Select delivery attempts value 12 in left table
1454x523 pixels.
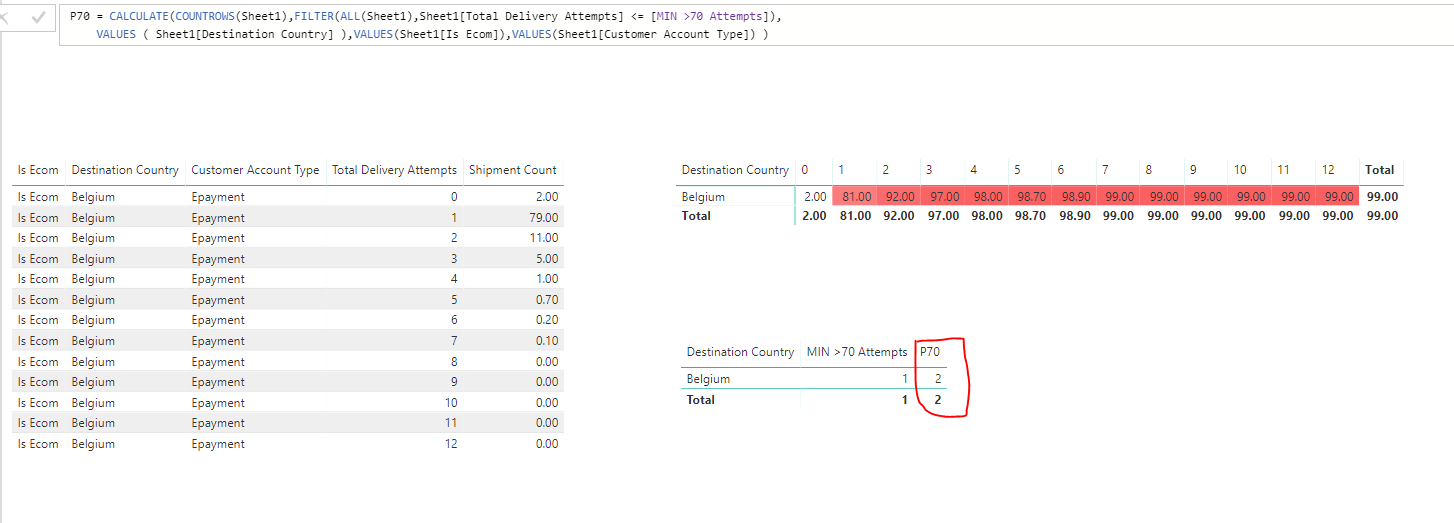[x=451, y=444]
